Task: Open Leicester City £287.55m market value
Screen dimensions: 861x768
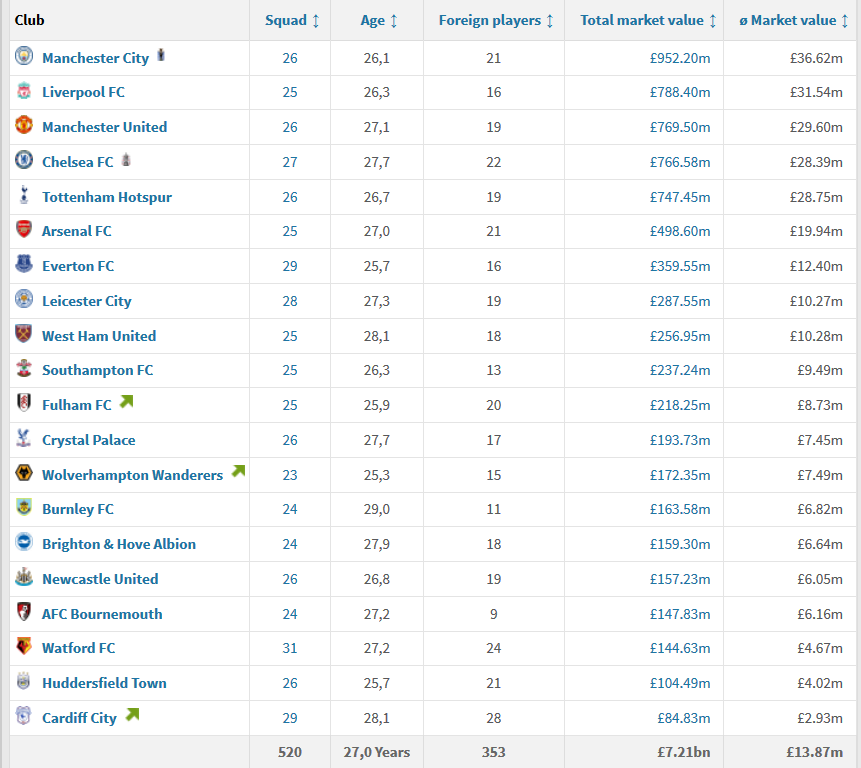Action: [x=680, y=301]
